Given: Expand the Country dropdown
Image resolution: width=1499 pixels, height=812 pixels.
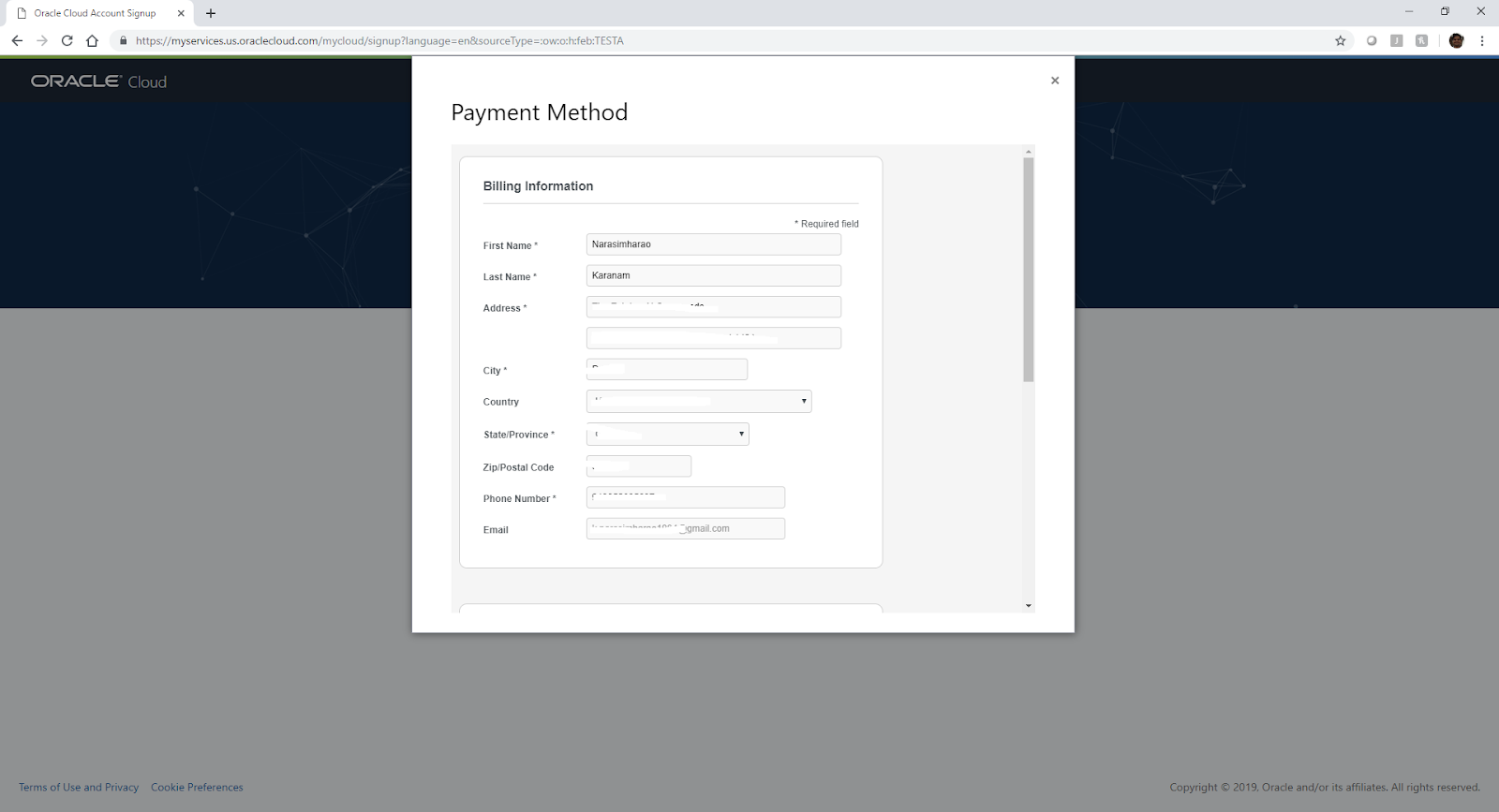Looking at the screenshot, I should pos(699,401).
